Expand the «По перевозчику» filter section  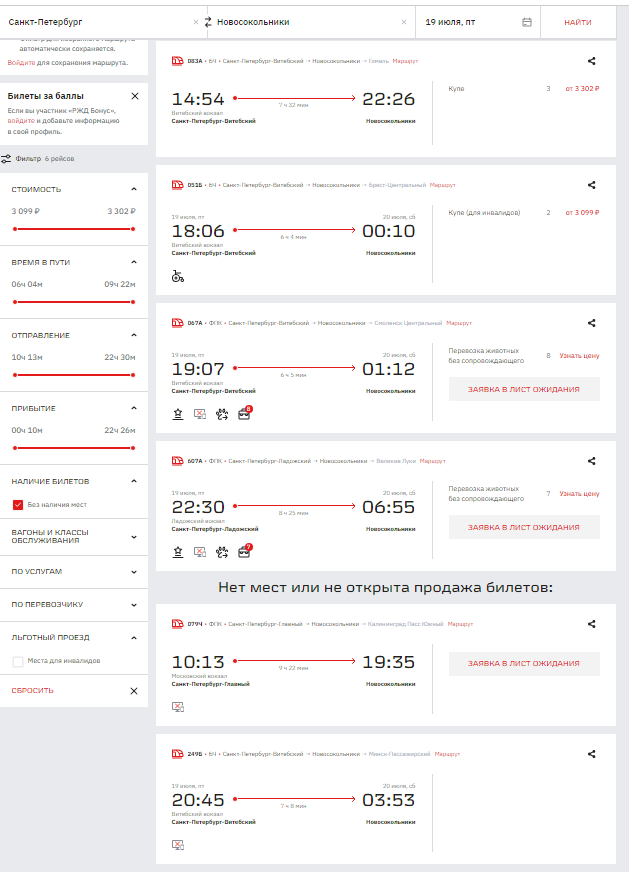(134, 605)
